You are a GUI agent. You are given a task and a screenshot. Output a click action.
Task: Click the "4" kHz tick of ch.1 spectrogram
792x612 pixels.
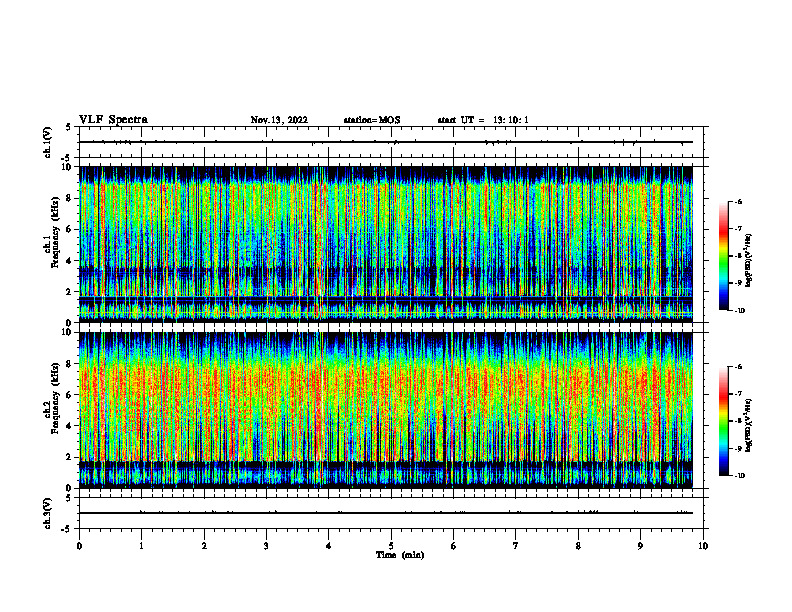point(70,261)
